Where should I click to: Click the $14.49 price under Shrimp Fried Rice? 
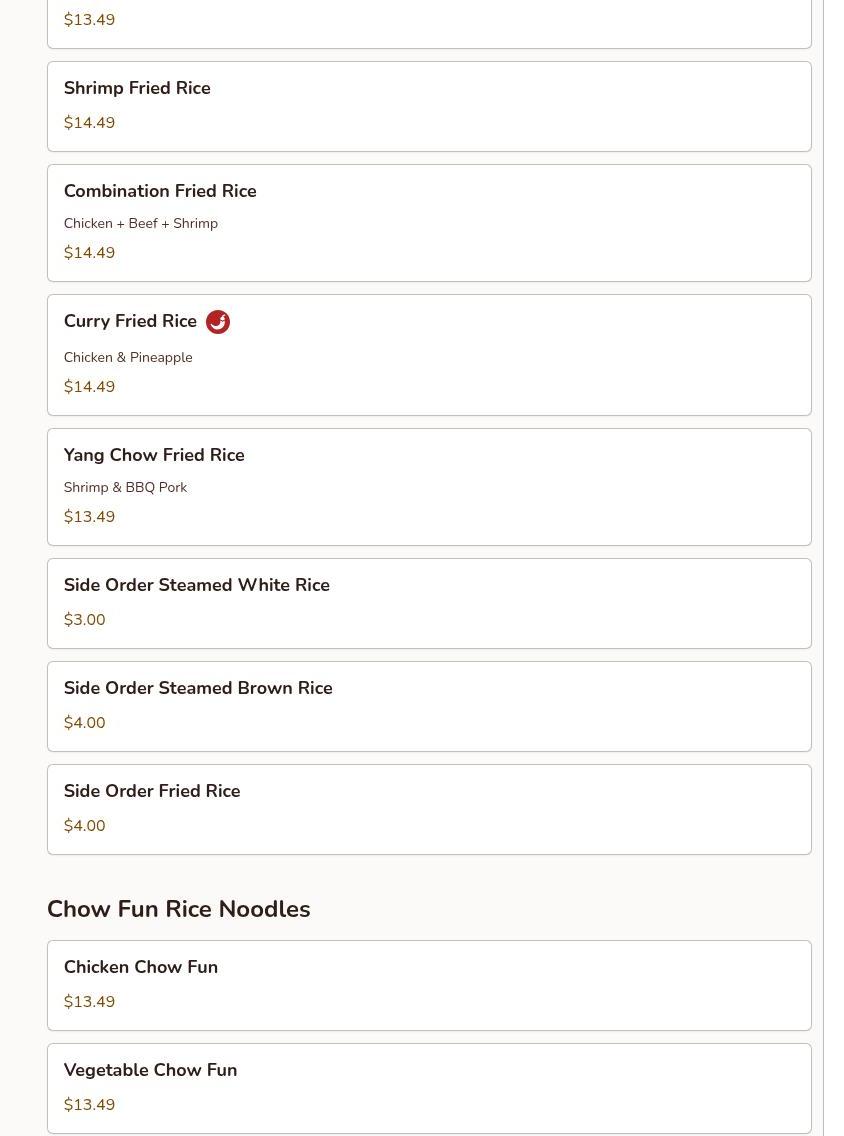point(89,122)
